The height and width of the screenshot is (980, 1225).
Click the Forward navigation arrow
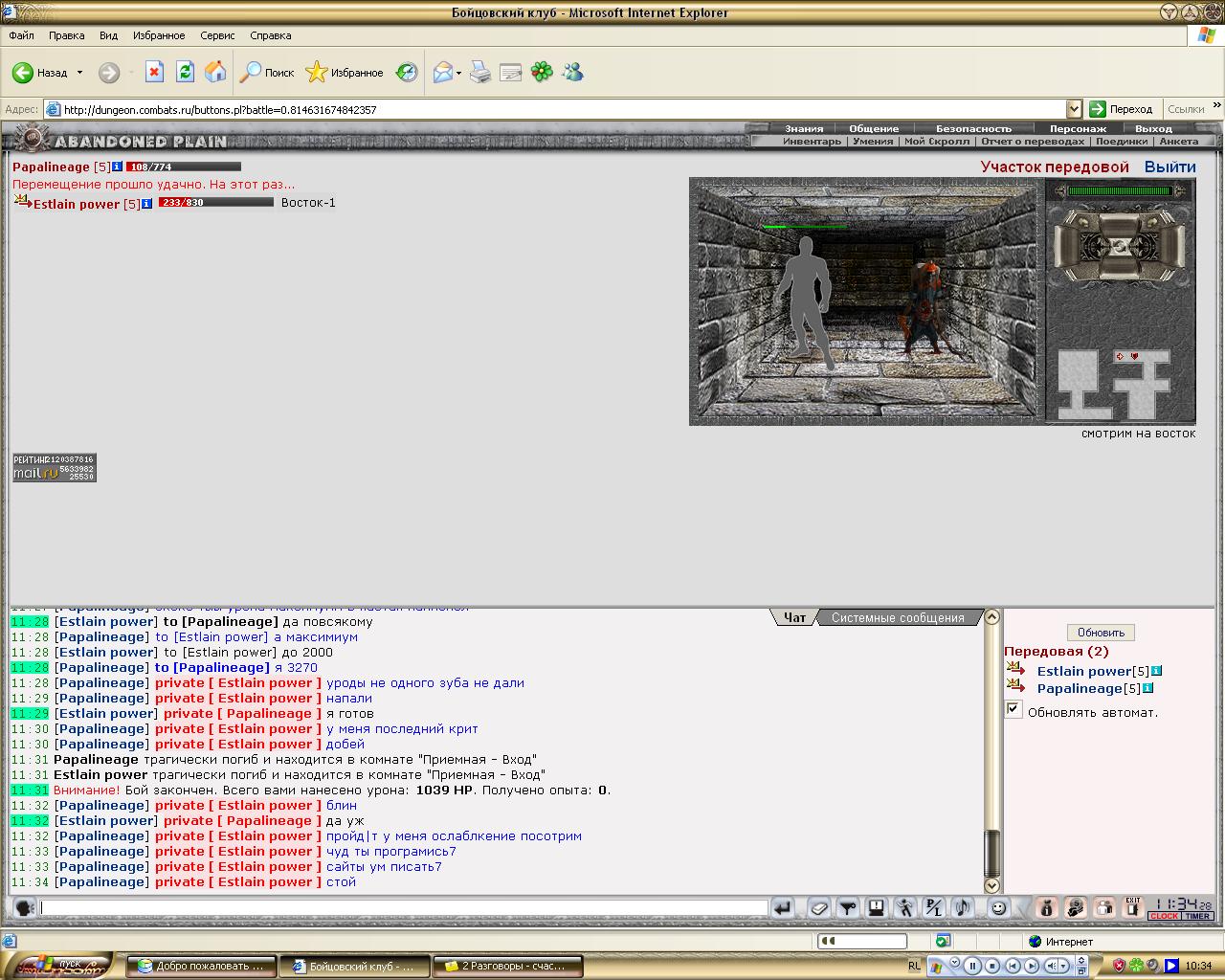pyautogui.click(x=109, y=73)
